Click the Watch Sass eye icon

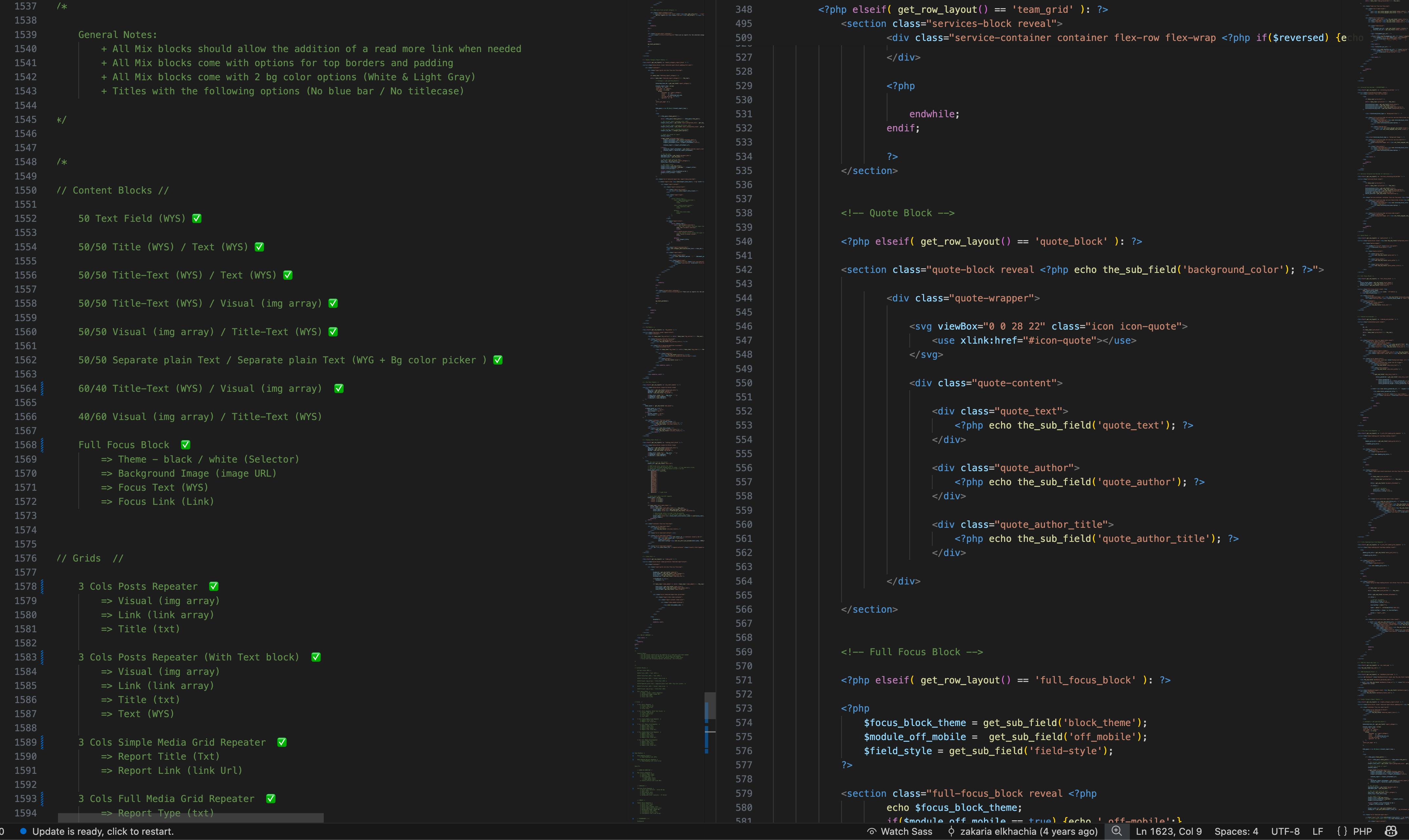872,831
